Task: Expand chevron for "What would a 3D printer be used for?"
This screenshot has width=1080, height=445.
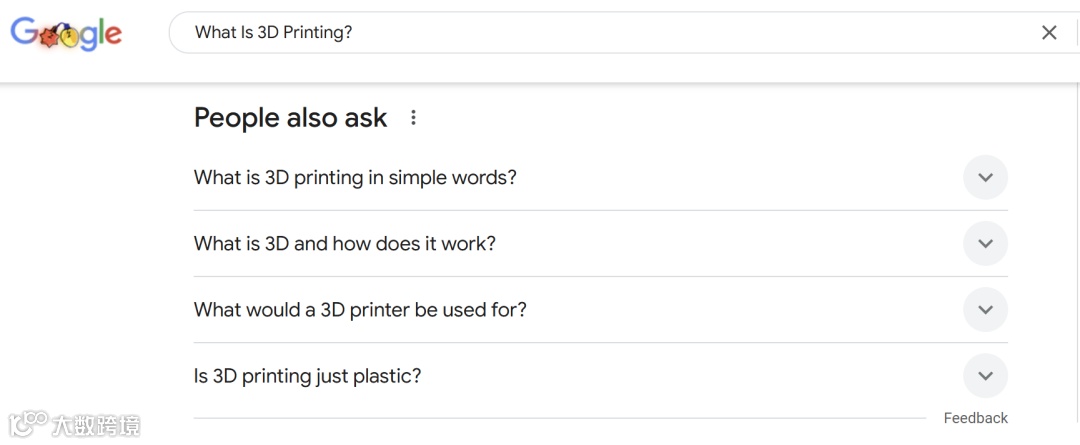Action: coord(985,310)
